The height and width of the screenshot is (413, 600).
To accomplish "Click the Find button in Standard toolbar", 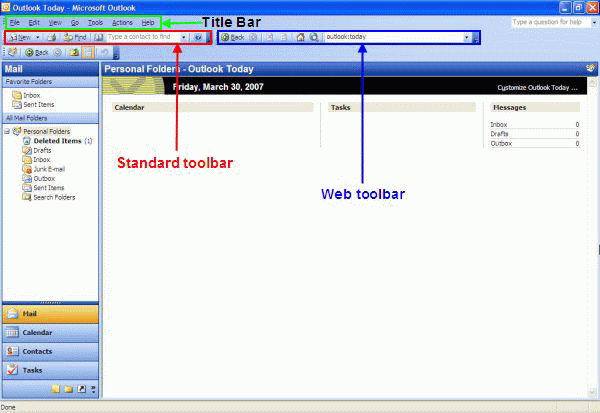I will [75, 38].
